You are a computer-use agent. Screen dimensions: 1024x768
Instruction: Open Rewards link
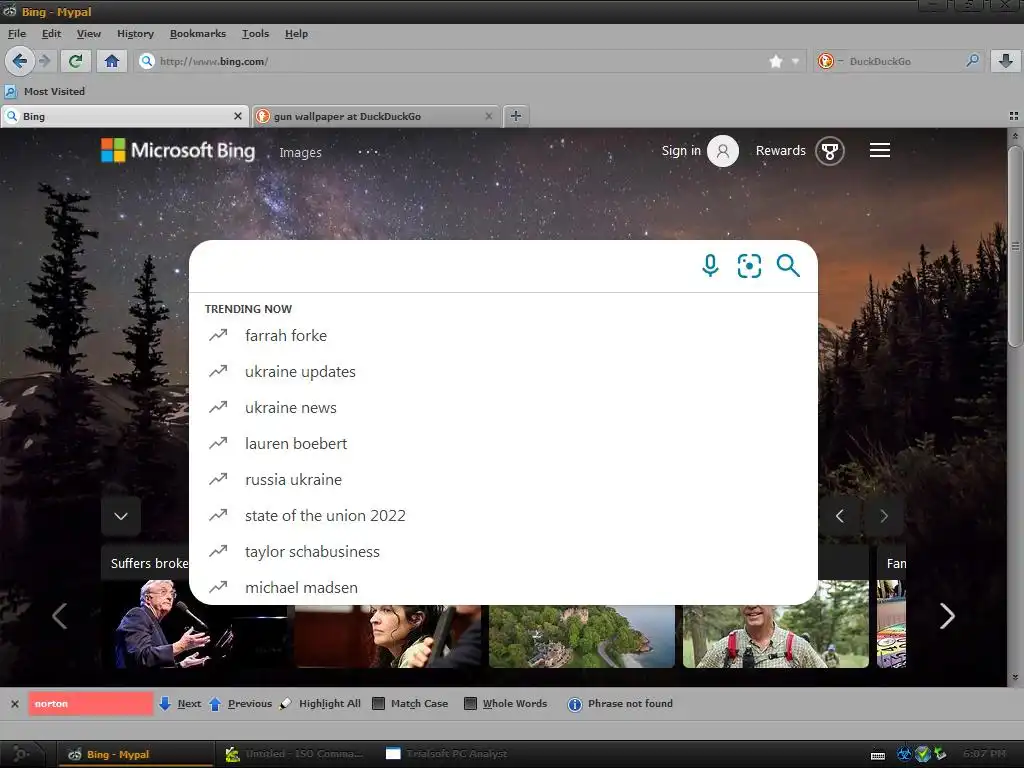pyautogui.click(x=780, y=151)
